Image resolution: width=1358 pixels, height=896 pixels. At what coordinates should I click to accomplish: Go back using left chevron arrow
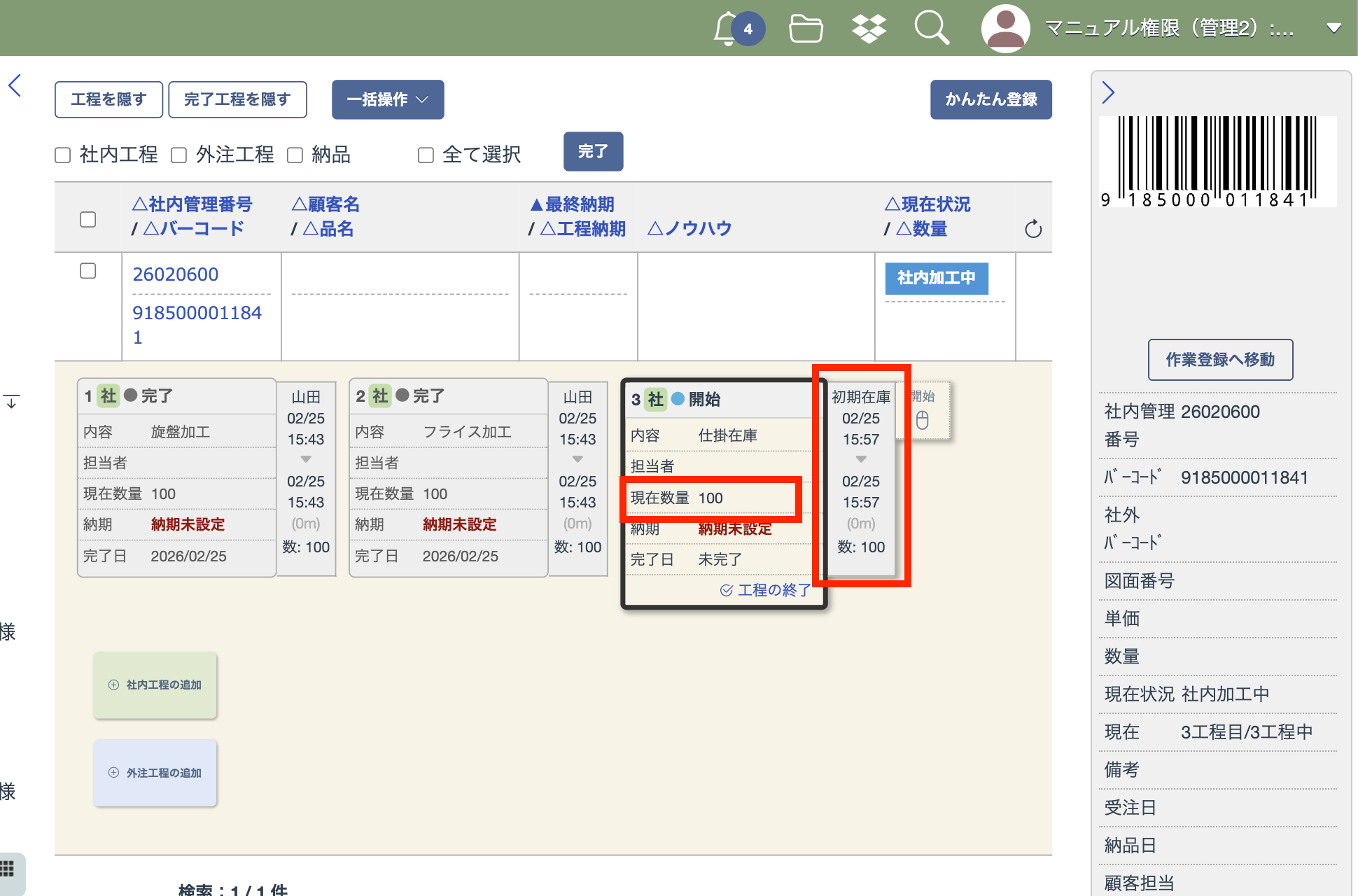(15, 85)
